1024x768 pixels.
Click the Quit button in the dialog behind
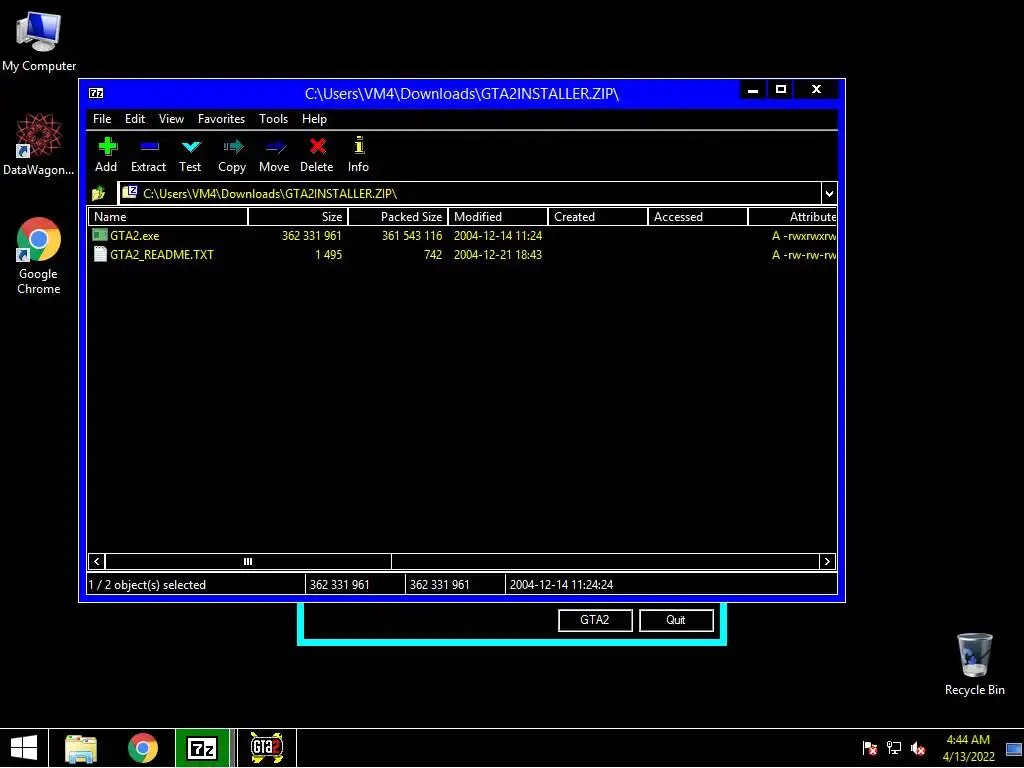tap(676, 620)
